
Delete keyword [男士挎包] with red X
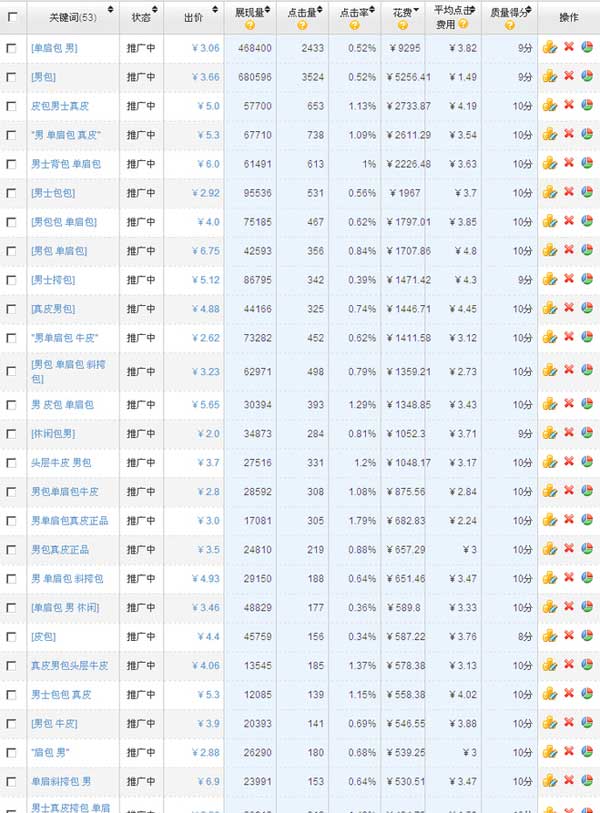(x=569, y=279)
